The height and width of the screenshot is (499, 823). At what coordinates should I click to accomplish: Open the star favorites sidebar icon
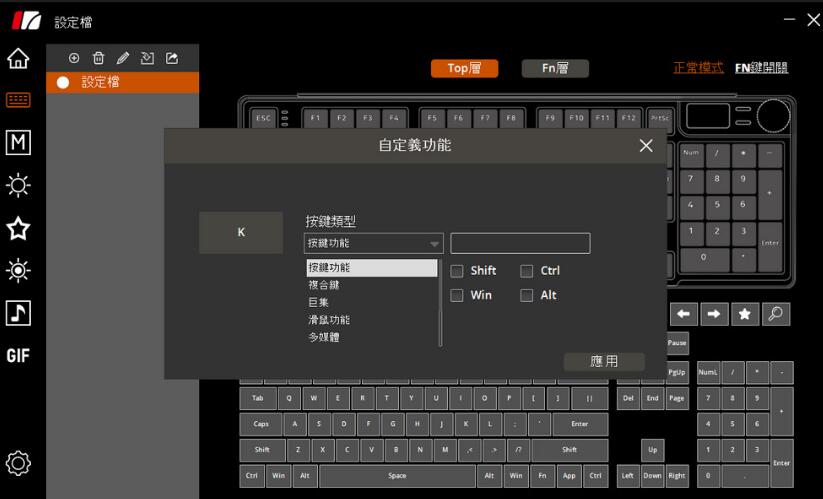[x=18, y=228]
